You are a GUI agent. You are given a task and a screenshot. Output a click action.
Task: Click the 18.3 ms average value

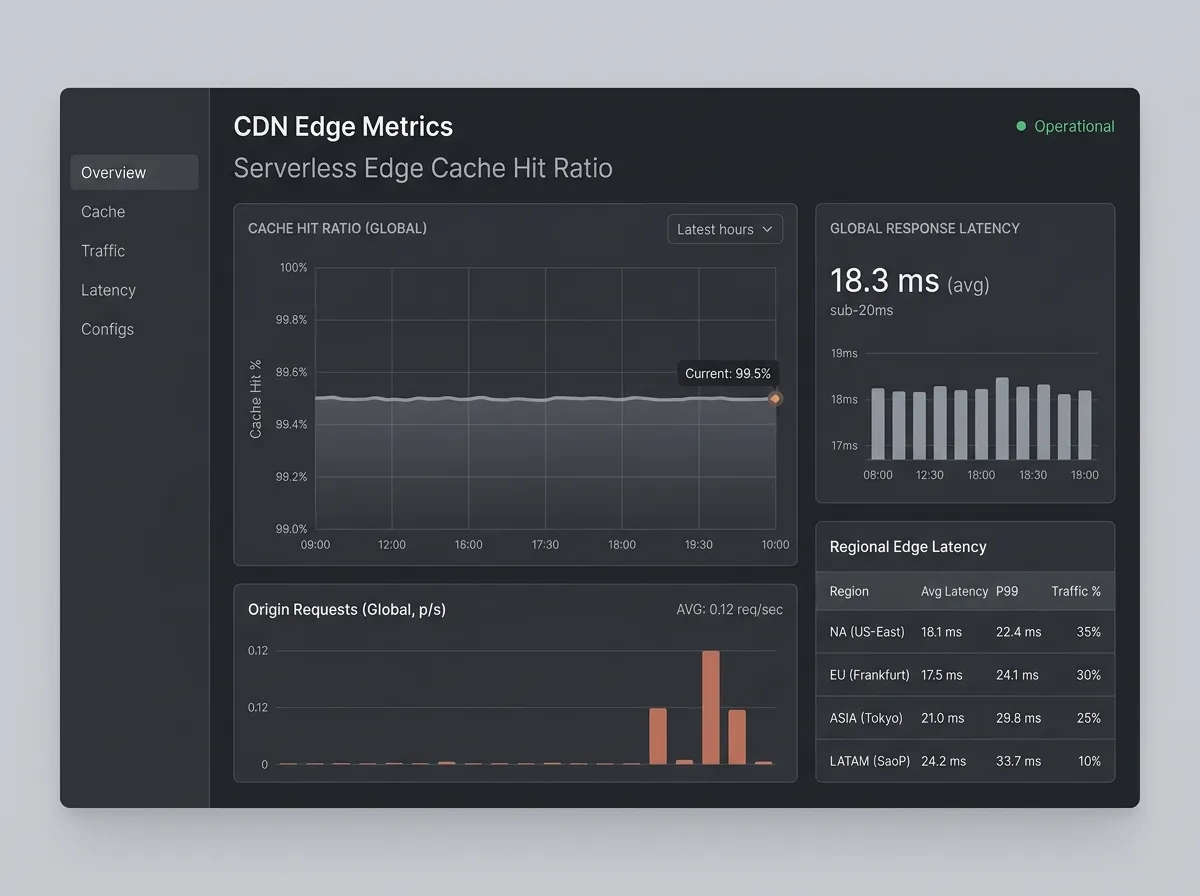pos(885,280)
